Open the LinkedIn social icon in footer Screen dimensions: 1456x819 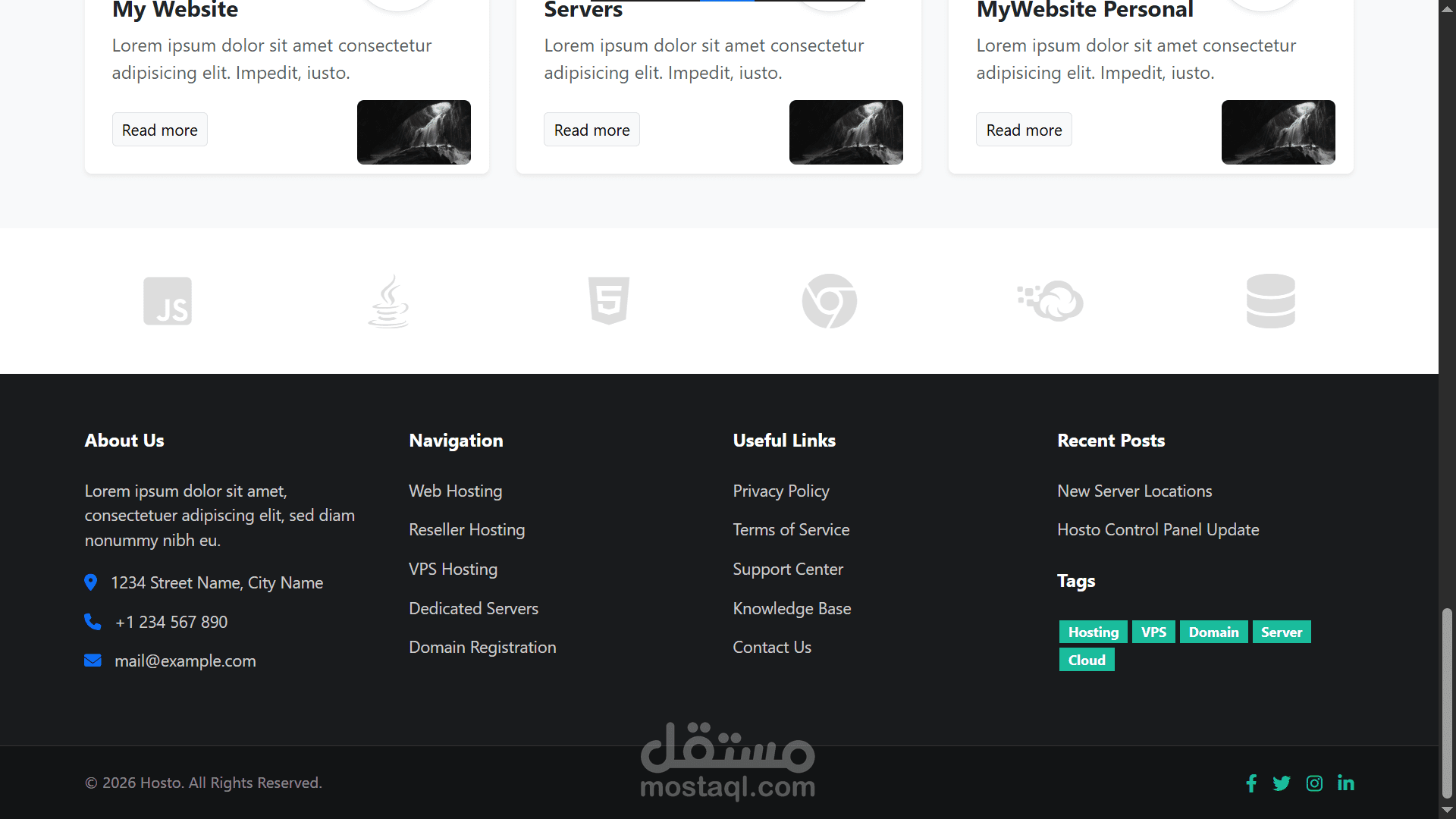coord(1346,783)
